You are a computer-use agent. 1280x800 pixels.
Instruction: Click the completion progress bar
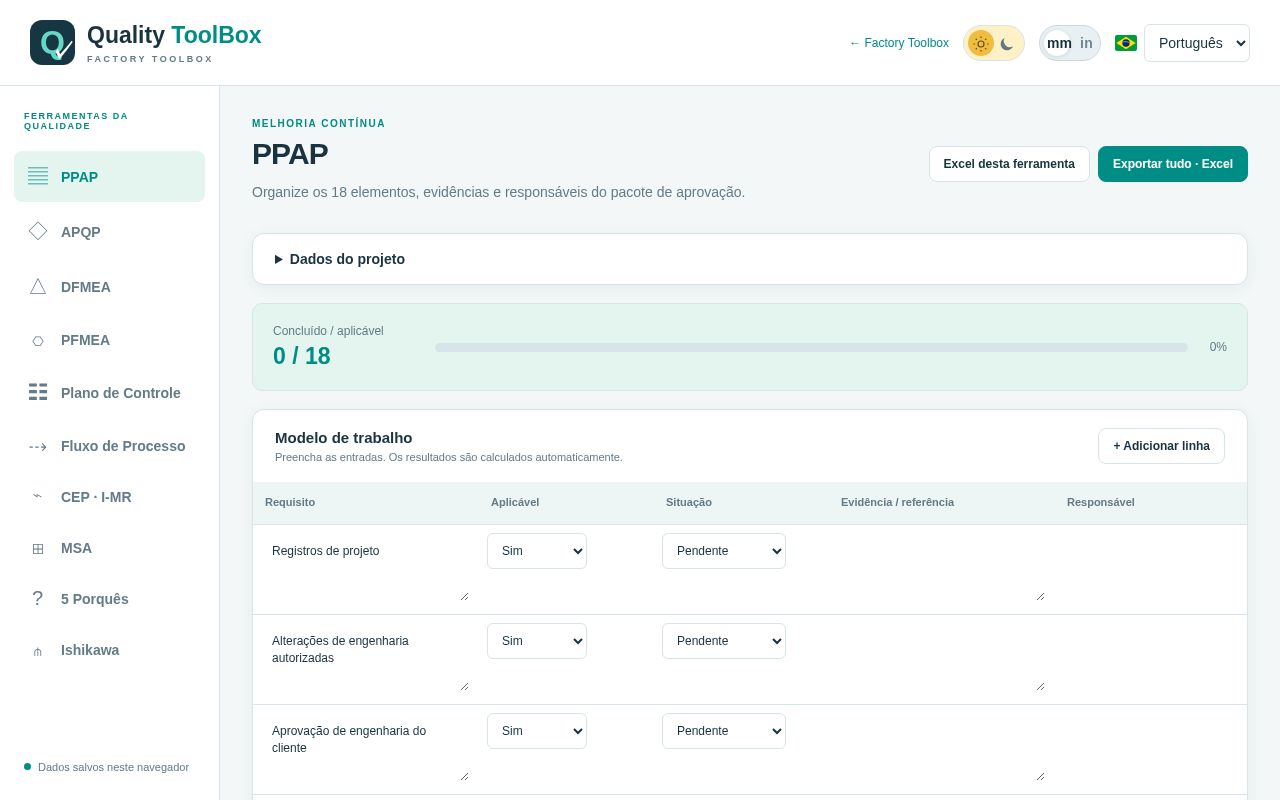click(811, 347)
